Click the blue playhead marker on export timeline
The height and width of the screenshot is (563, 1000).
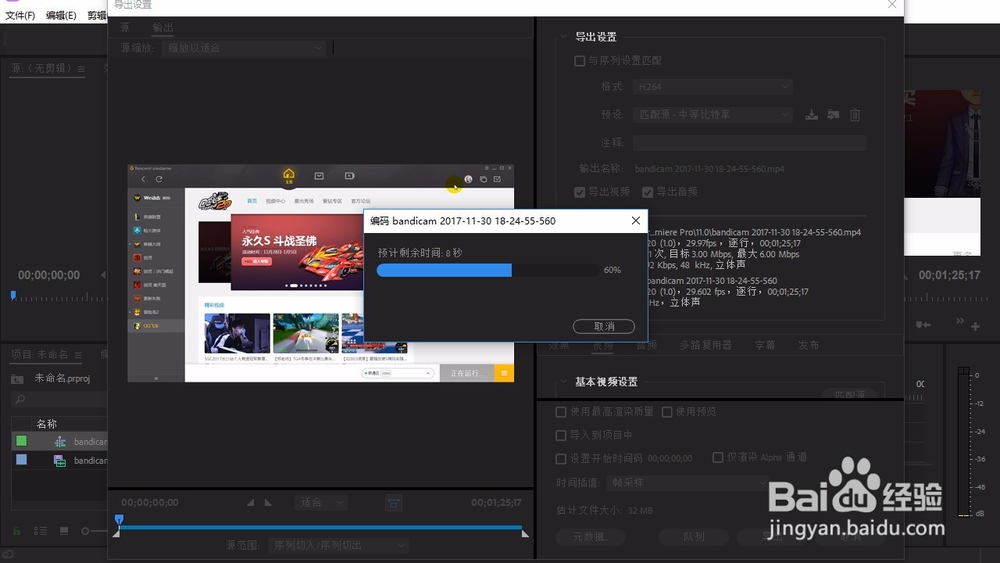pos(119,520)
